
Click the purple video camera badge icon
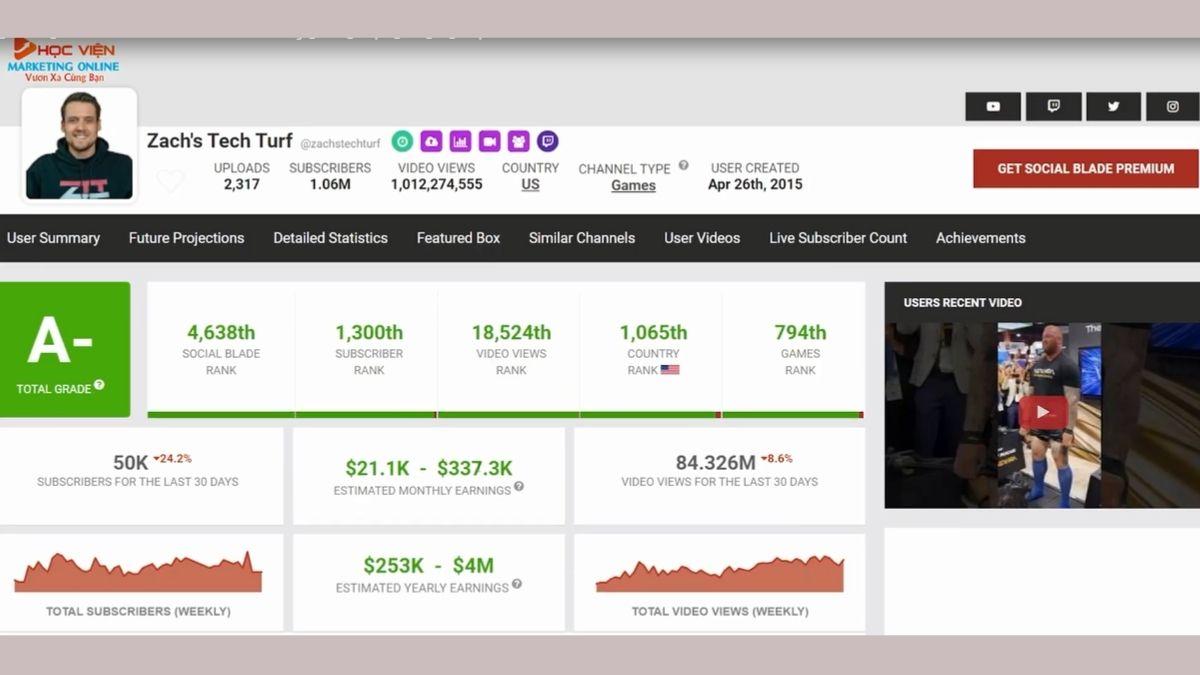coord(489,141)
